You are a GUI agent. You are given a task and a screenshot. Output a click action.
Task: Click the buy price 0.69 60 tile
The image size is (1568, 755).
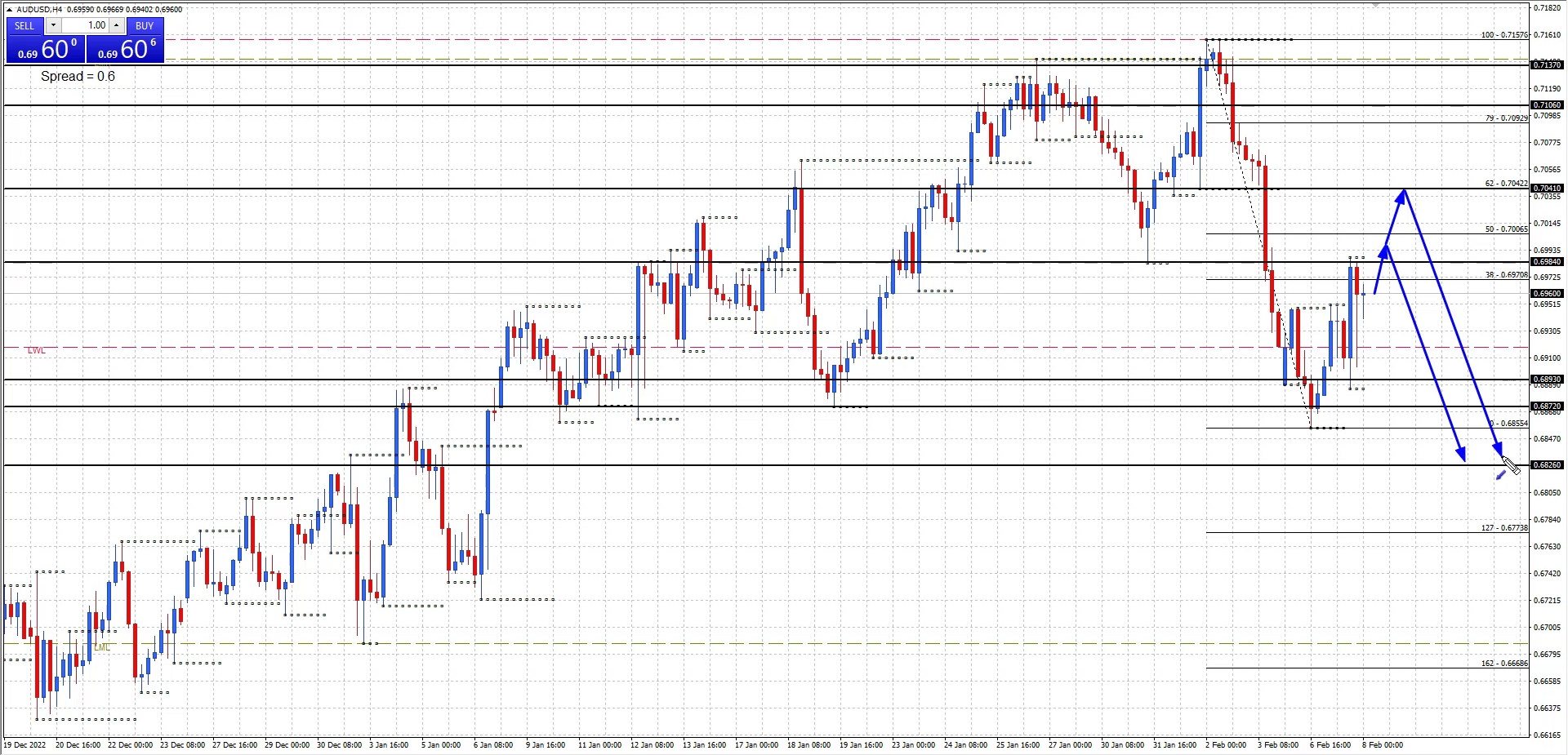[125, 50]
